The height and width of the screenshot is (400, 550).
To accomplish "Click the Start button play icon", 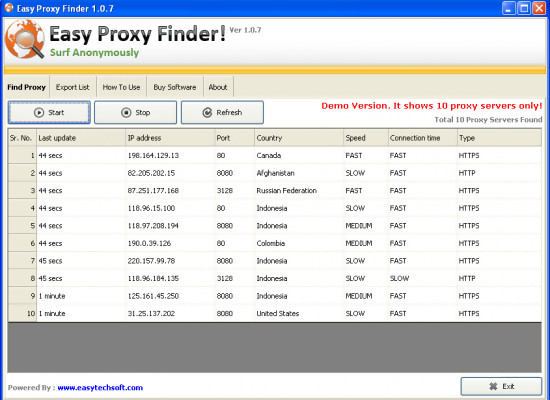I will pyautogui.click(x=39, y=113).
